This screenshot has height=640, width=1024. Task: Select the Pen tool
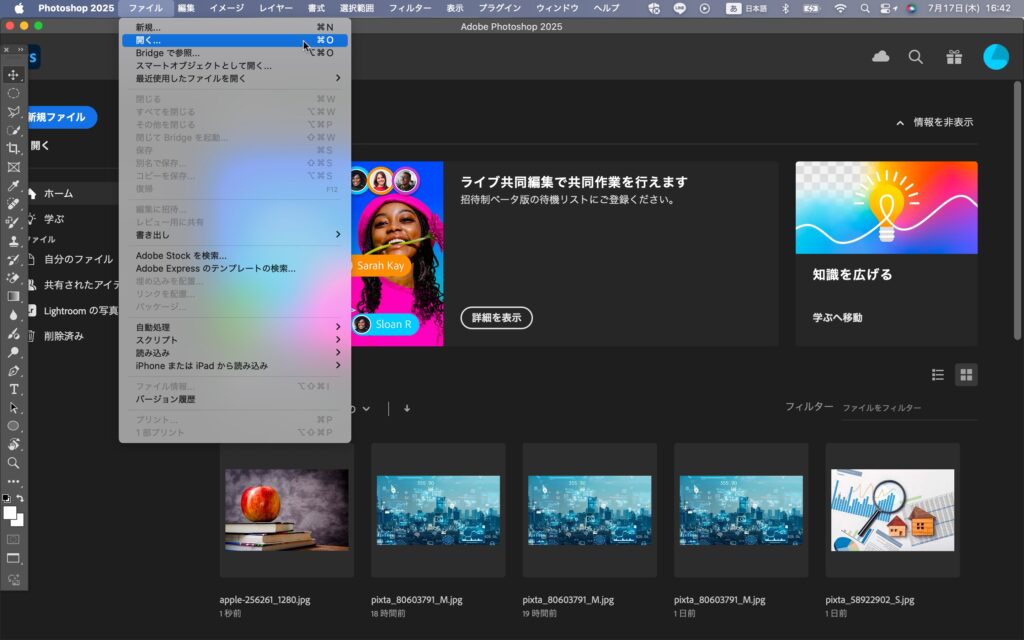click(x=13, y=370)
